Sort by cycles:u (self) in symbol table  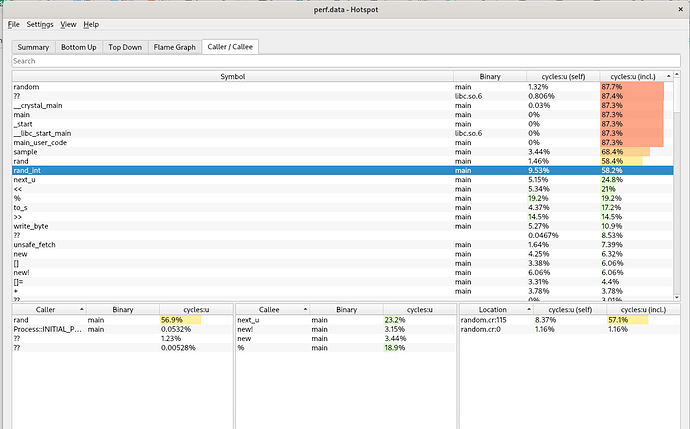(x=563, y=76)
